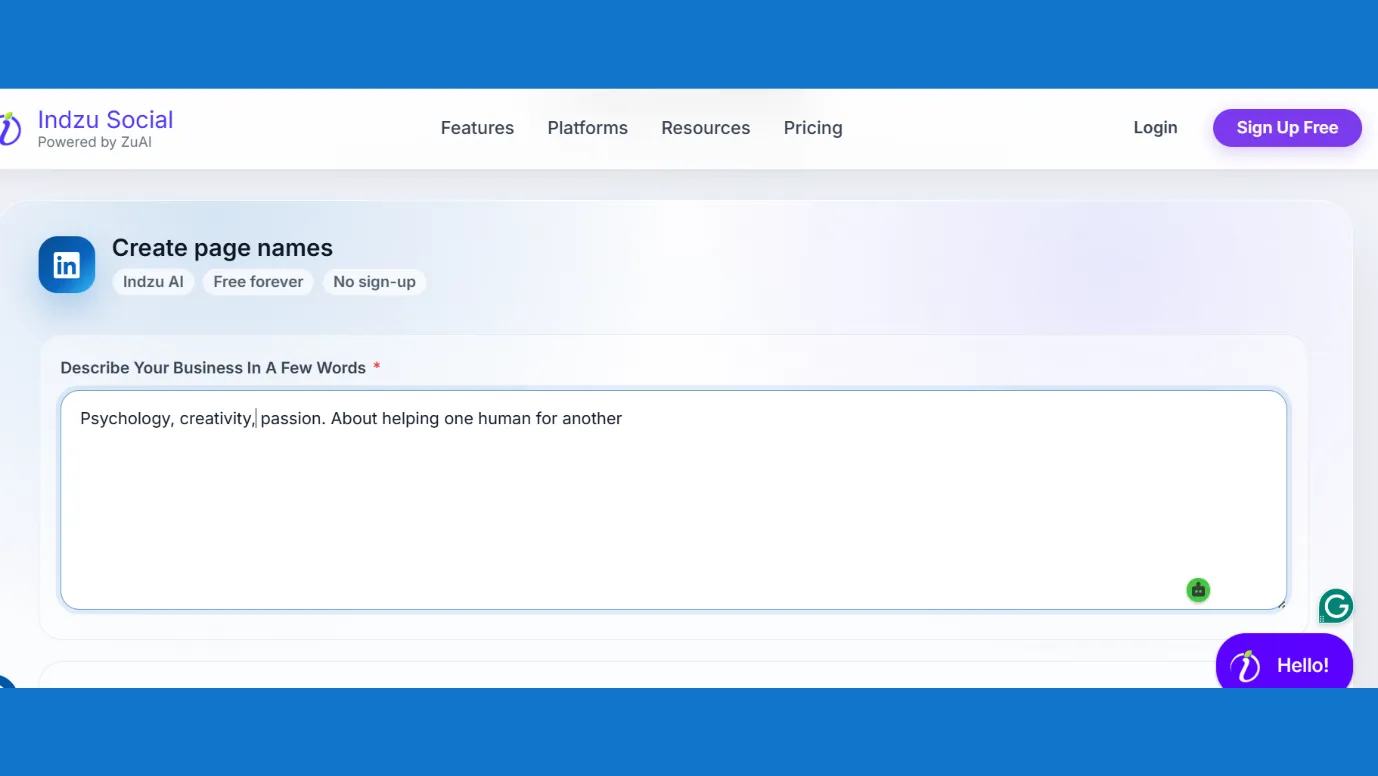Click the Indzu AI tag
The height and width of the screenshot is (776, 1378).
(x=153, y=282)
